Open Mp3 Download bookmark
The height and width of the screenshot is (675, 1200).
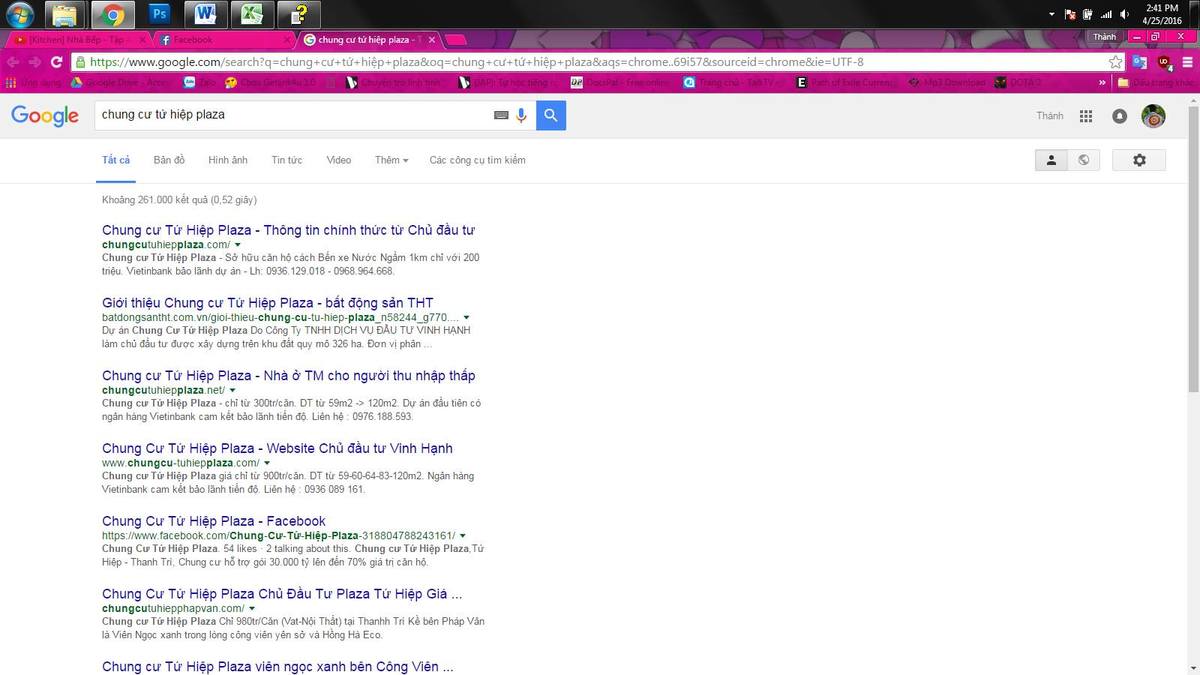946,83
